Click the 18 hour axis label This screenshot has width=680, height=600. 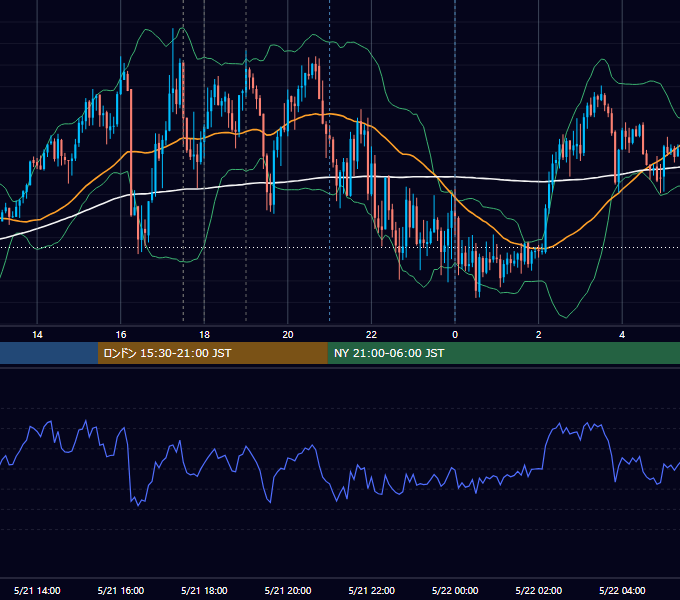204,335
